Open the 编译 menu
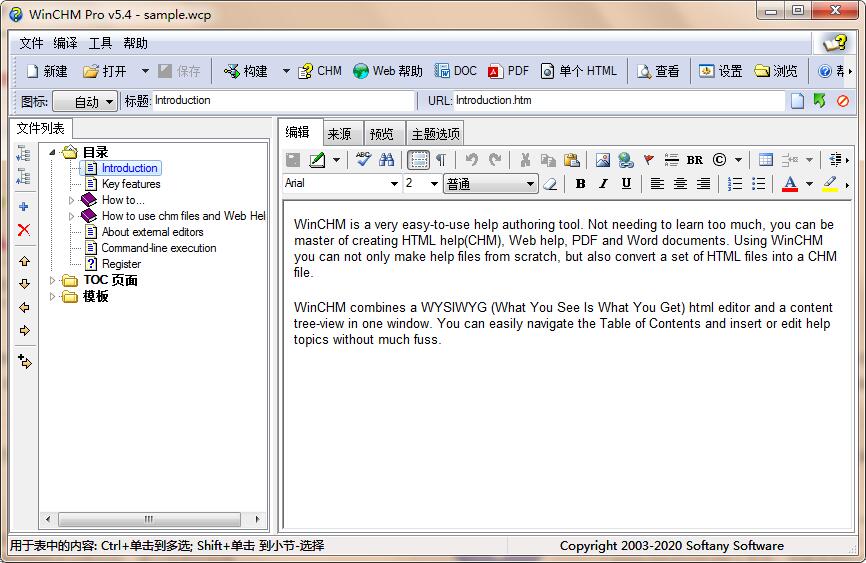 tap(65, 43)
